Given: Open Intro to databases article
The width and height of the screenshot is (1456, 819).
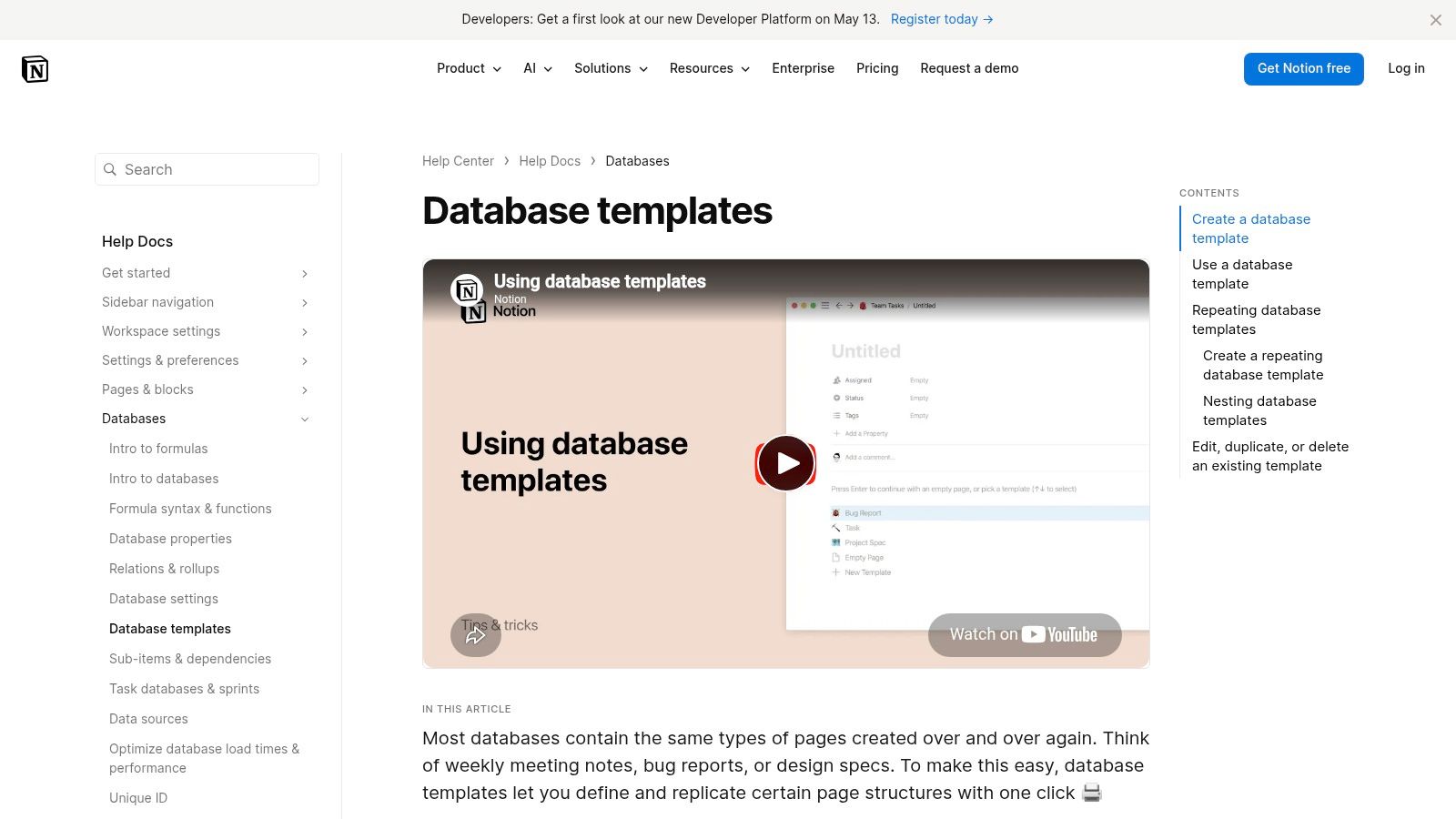Looking at the screenshot, I should pos(164,479).
